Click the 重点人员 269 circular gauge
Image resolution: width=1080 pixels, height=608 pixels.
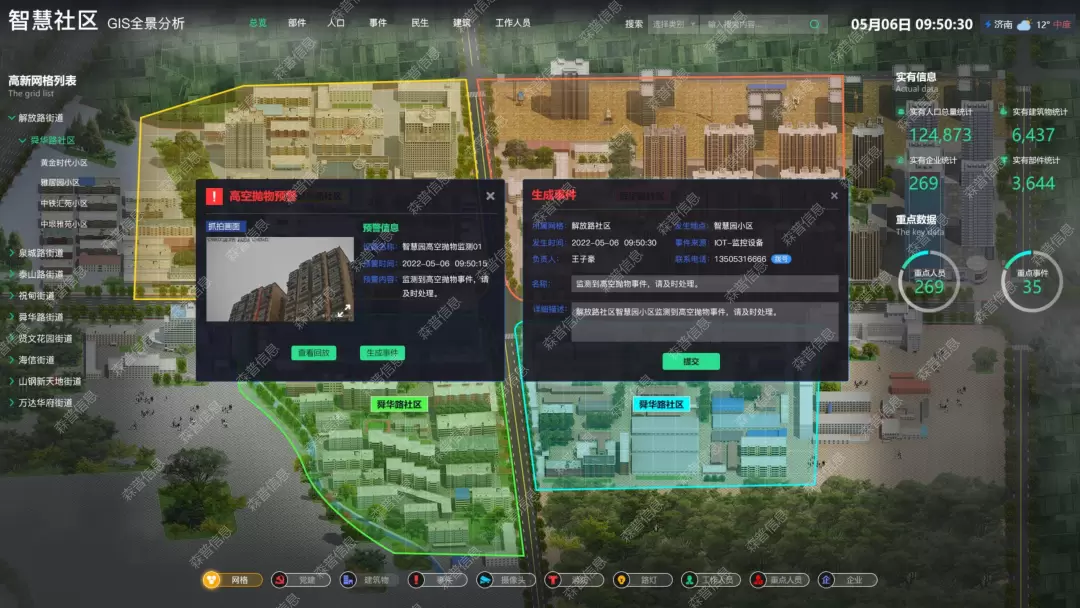(x=929, y=281)
